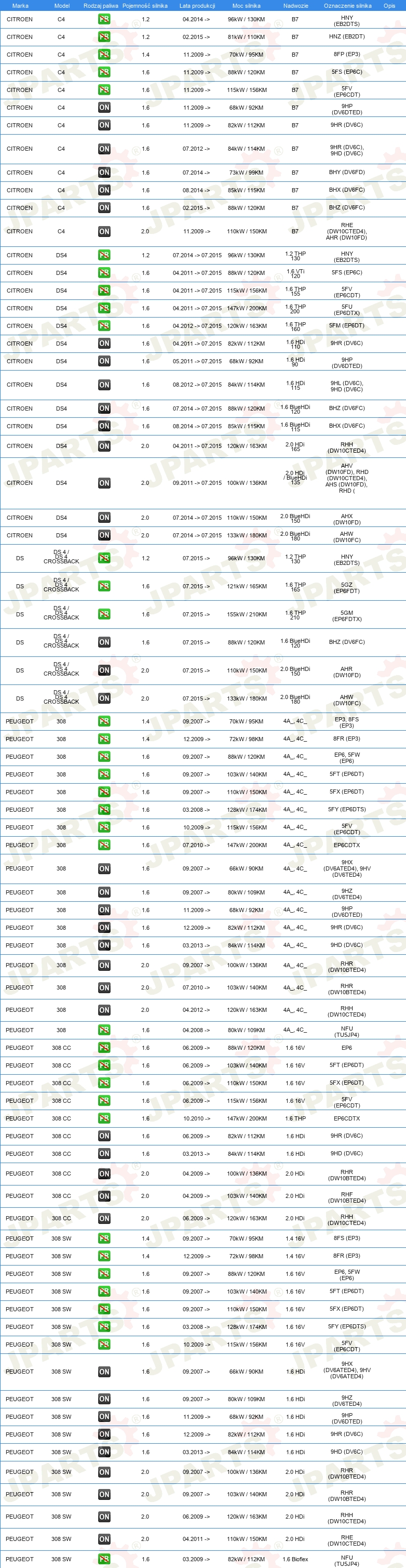The height and width of the screenshot is (1568, 406).
Task: Click petrol icon in Citroen C4 96kW / 130KM row
Action: coord(104,19)
